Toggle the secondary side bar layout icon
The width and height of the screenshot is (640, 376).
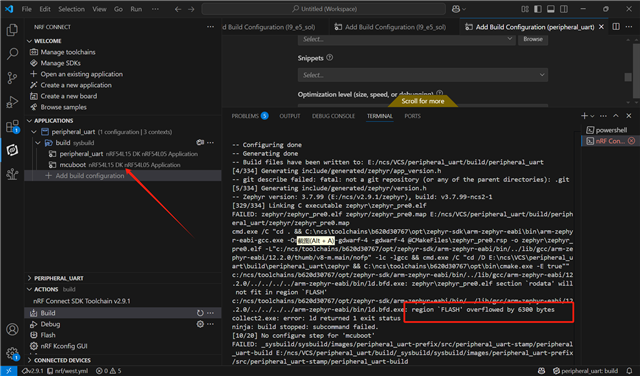[x=564, y=9]
